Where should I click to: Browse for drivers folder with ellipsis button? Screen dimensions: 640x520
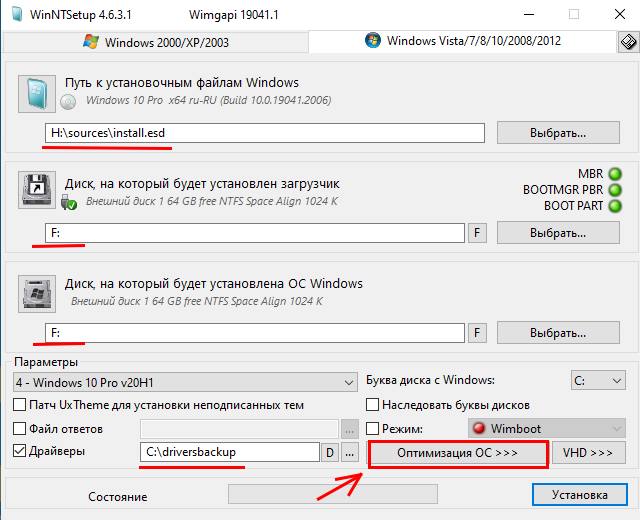(350, 452)
